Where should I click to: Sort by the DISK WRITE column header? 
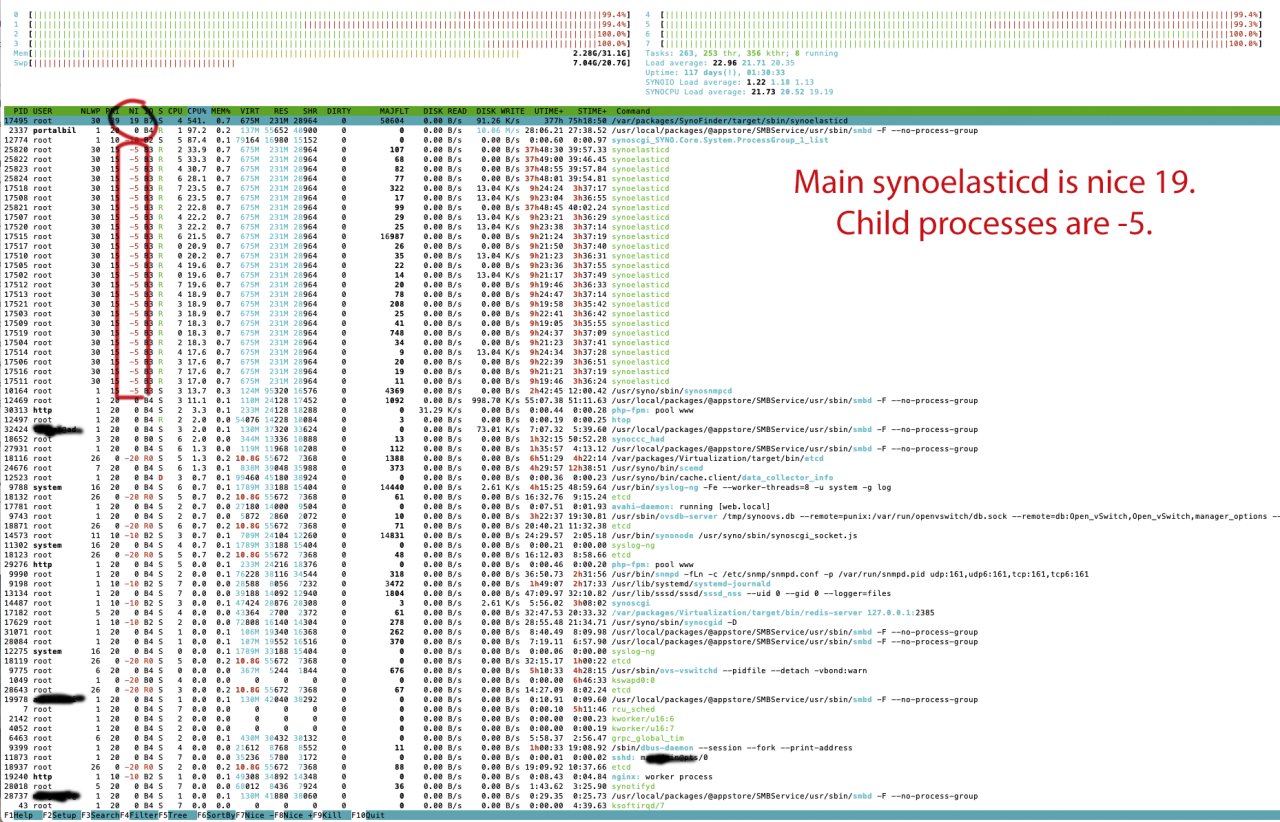click(499, 111)
